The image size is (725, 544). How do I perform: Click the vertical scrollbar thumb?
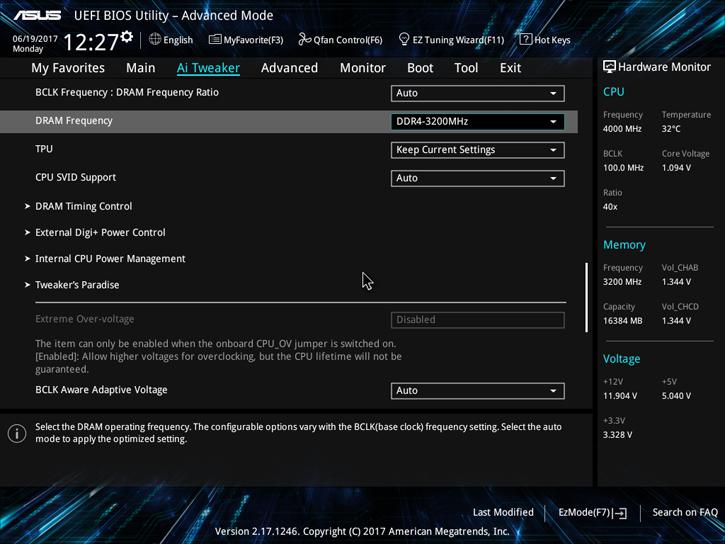pos(586,297)
